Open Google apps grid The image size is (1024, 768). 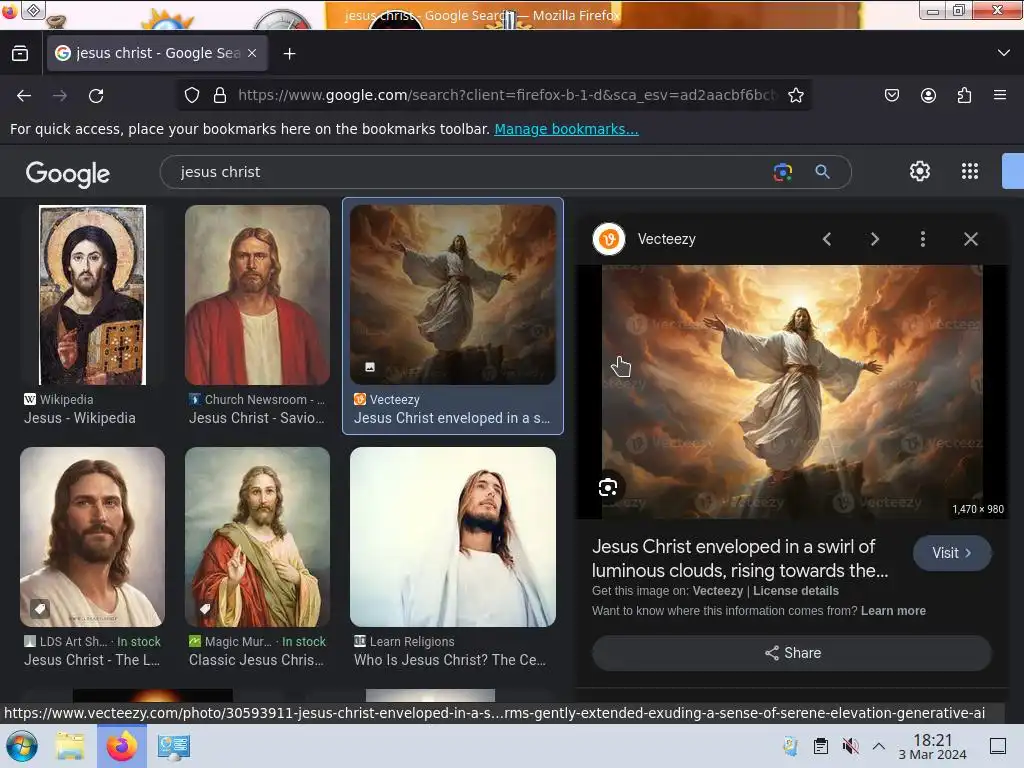[x=970, y=171]
